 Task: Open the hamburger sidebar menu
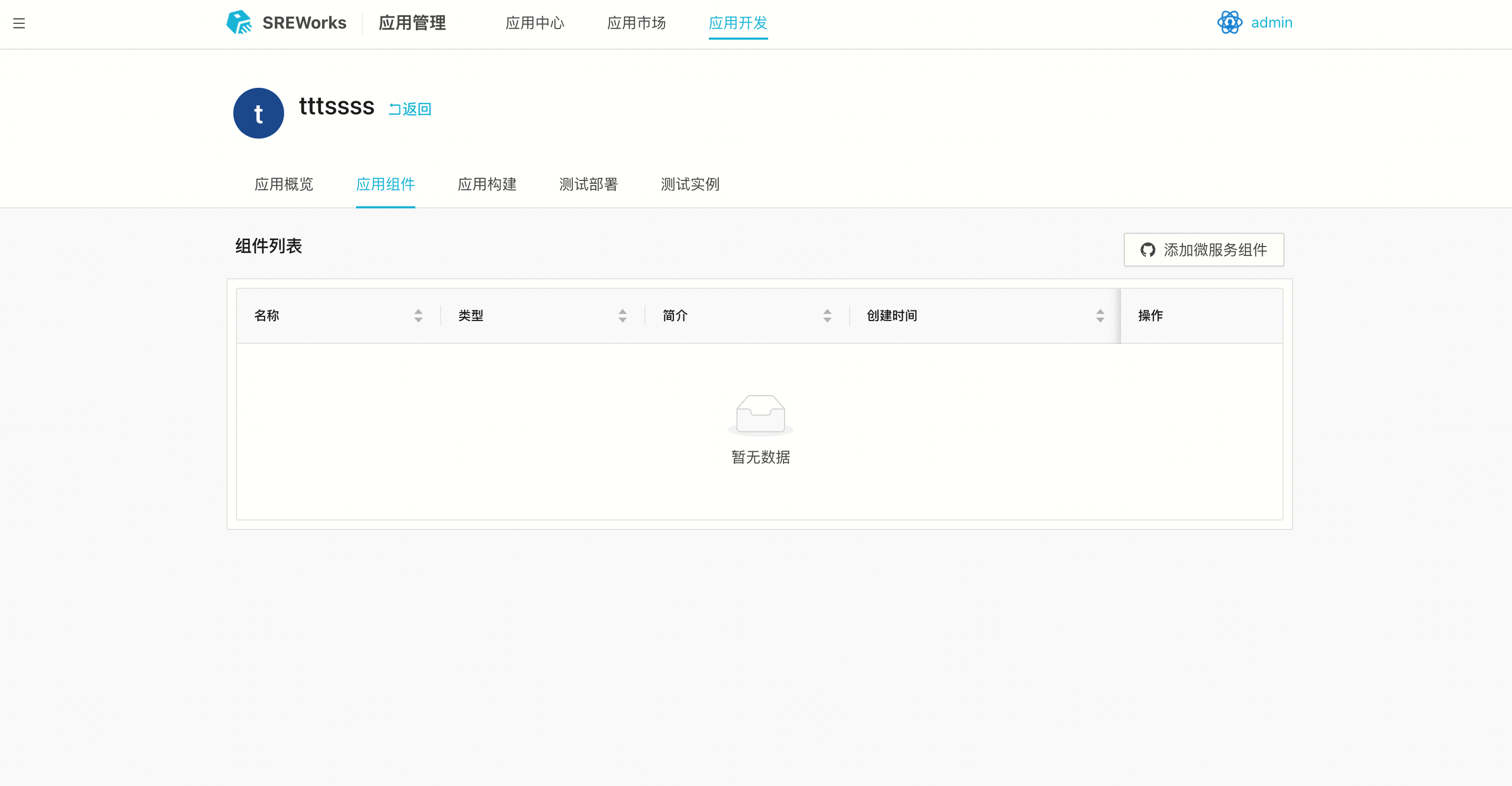tap(19, 23)
